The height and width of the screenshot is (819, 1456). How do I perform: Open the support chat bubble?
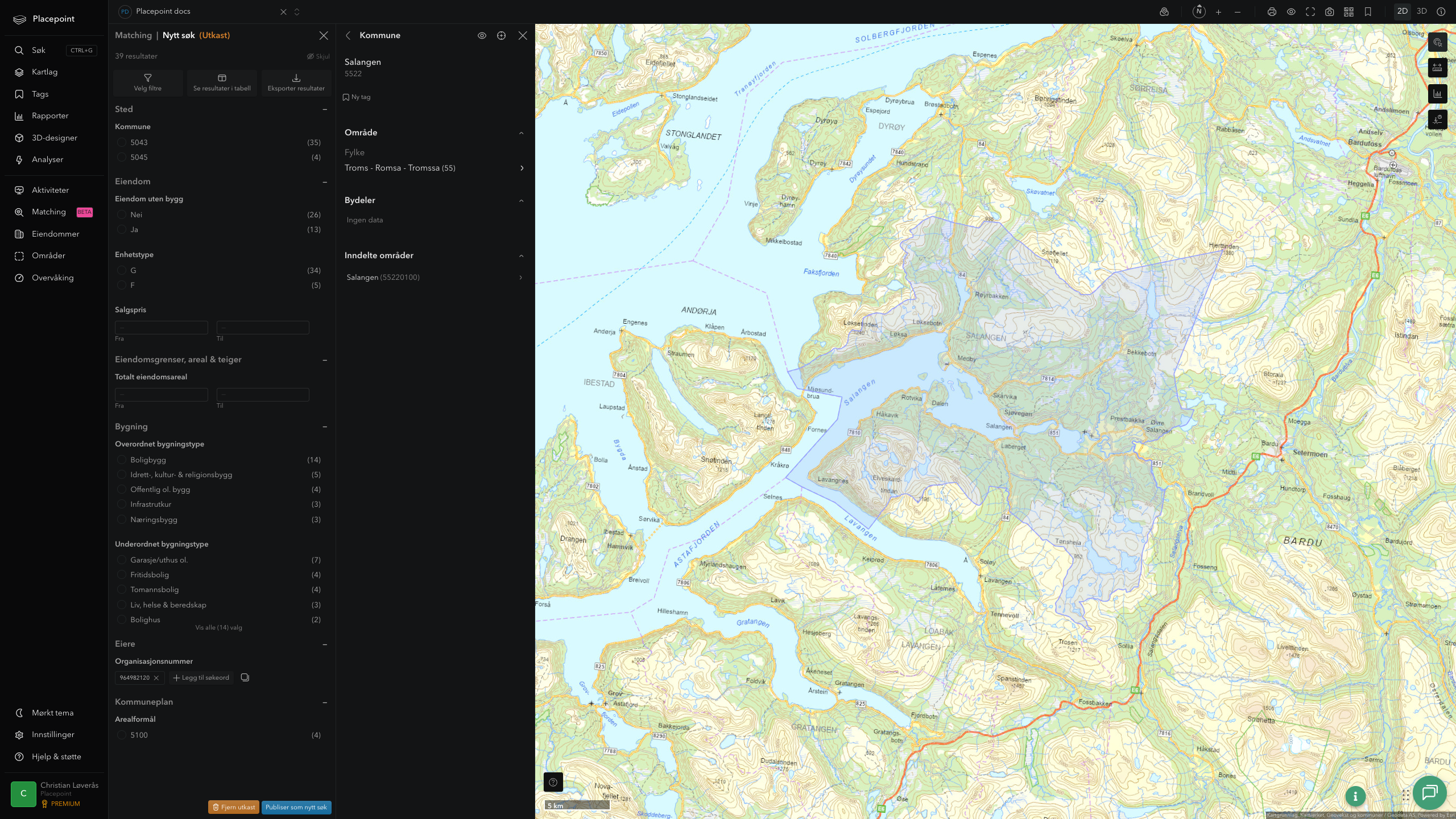(1430, 792)
